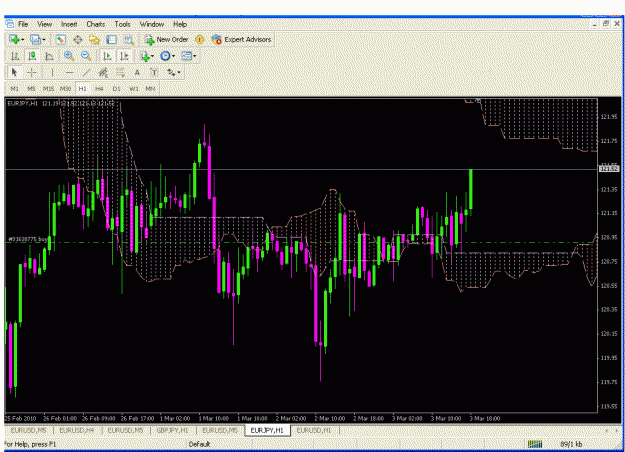Screen dimensions: 625x452
Task: Open the View menu
Action: click(x=45, y=24)
